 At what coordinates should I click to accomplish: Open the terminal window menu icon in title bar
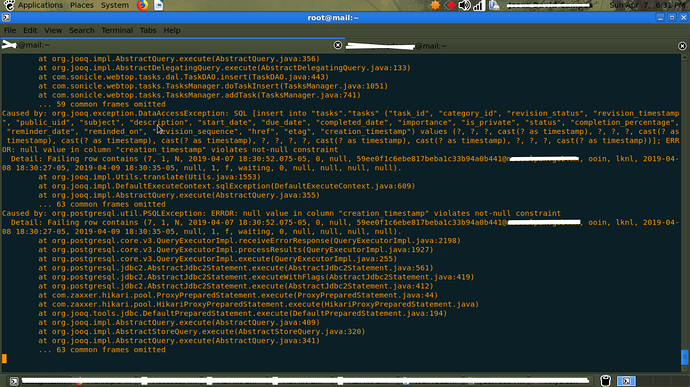pyautogui.click(x=6, y=18)
